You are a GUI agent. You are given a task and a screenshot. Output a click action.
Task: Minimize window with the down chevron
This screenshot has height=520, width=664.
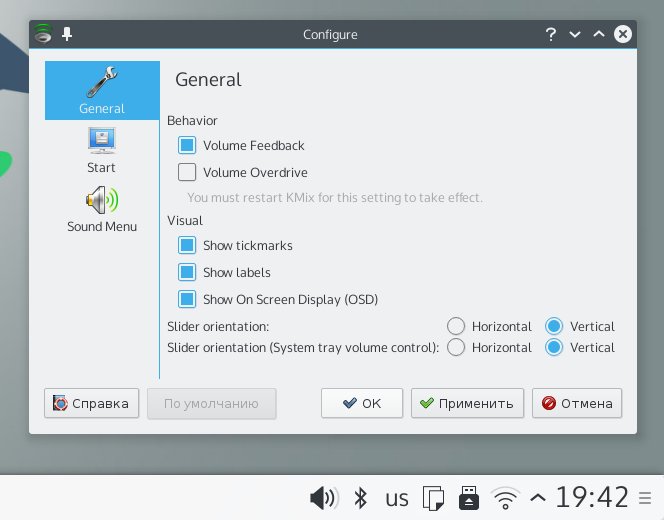pyautogui.click(x=575, y=34)
